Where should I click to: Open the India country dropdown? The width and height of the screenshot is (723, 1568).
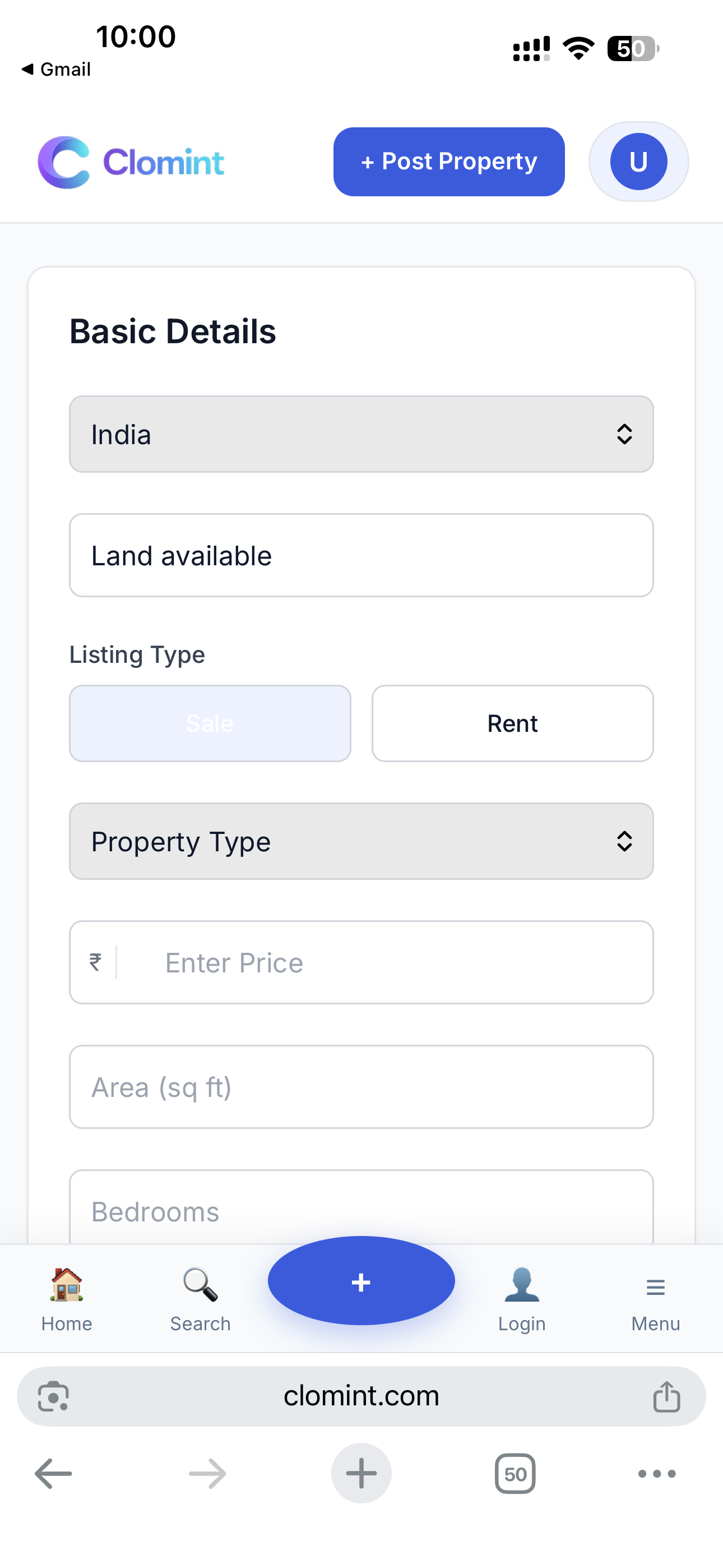click(361, 434)
